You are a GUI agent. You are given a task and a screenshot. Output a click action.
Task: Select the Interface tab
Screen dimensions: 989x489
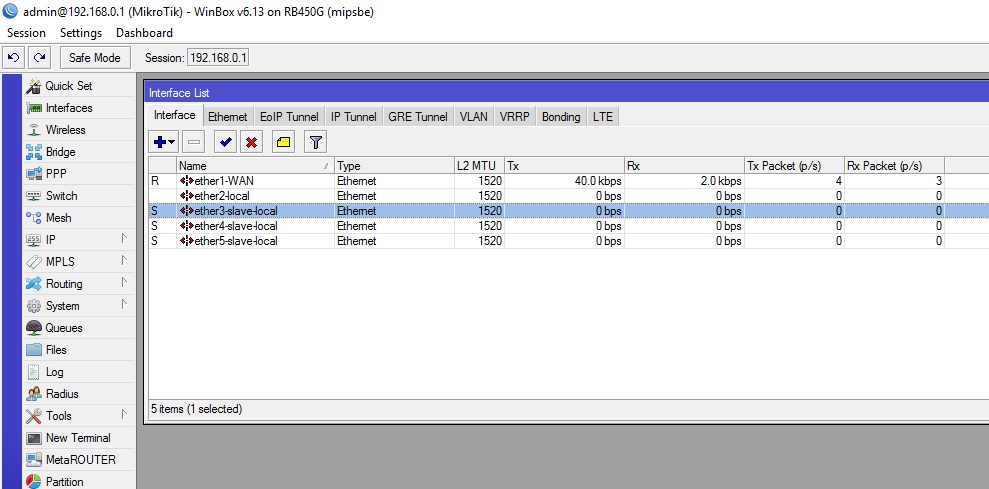pyautogui.click(x=175, y=115)
